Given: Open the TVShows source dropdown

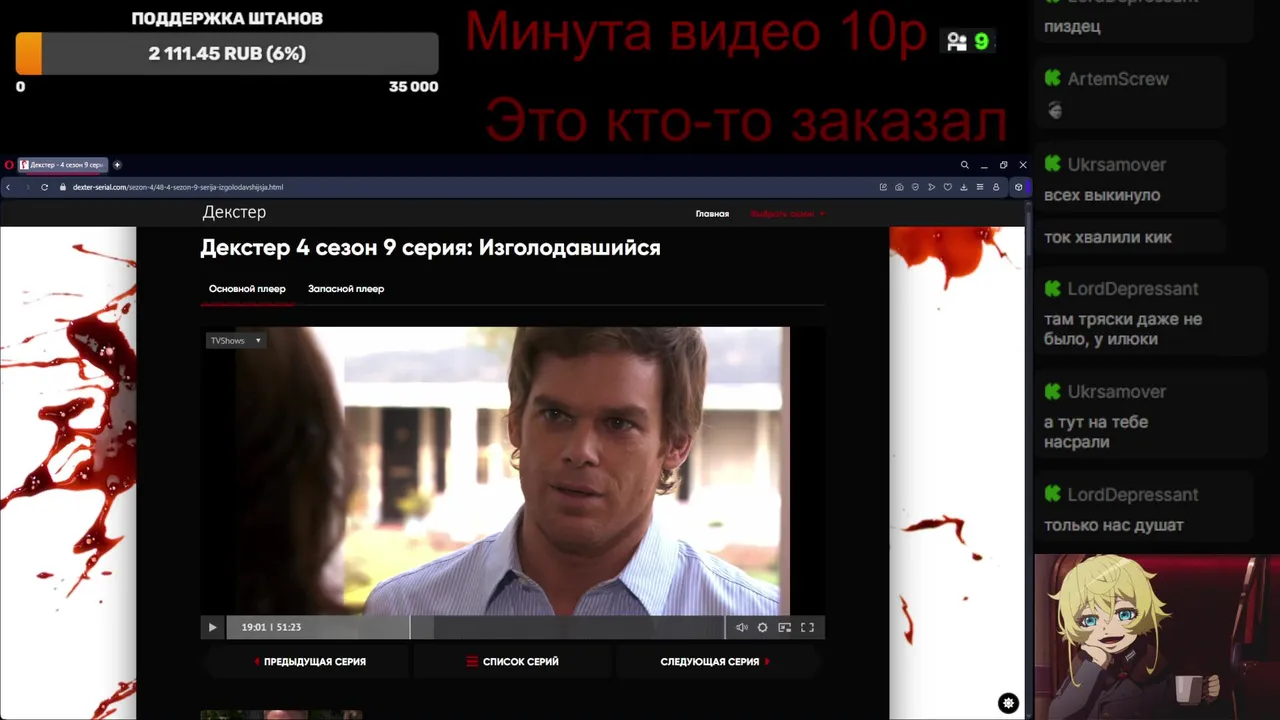Looking at the screenshot, I should (236, 341).
